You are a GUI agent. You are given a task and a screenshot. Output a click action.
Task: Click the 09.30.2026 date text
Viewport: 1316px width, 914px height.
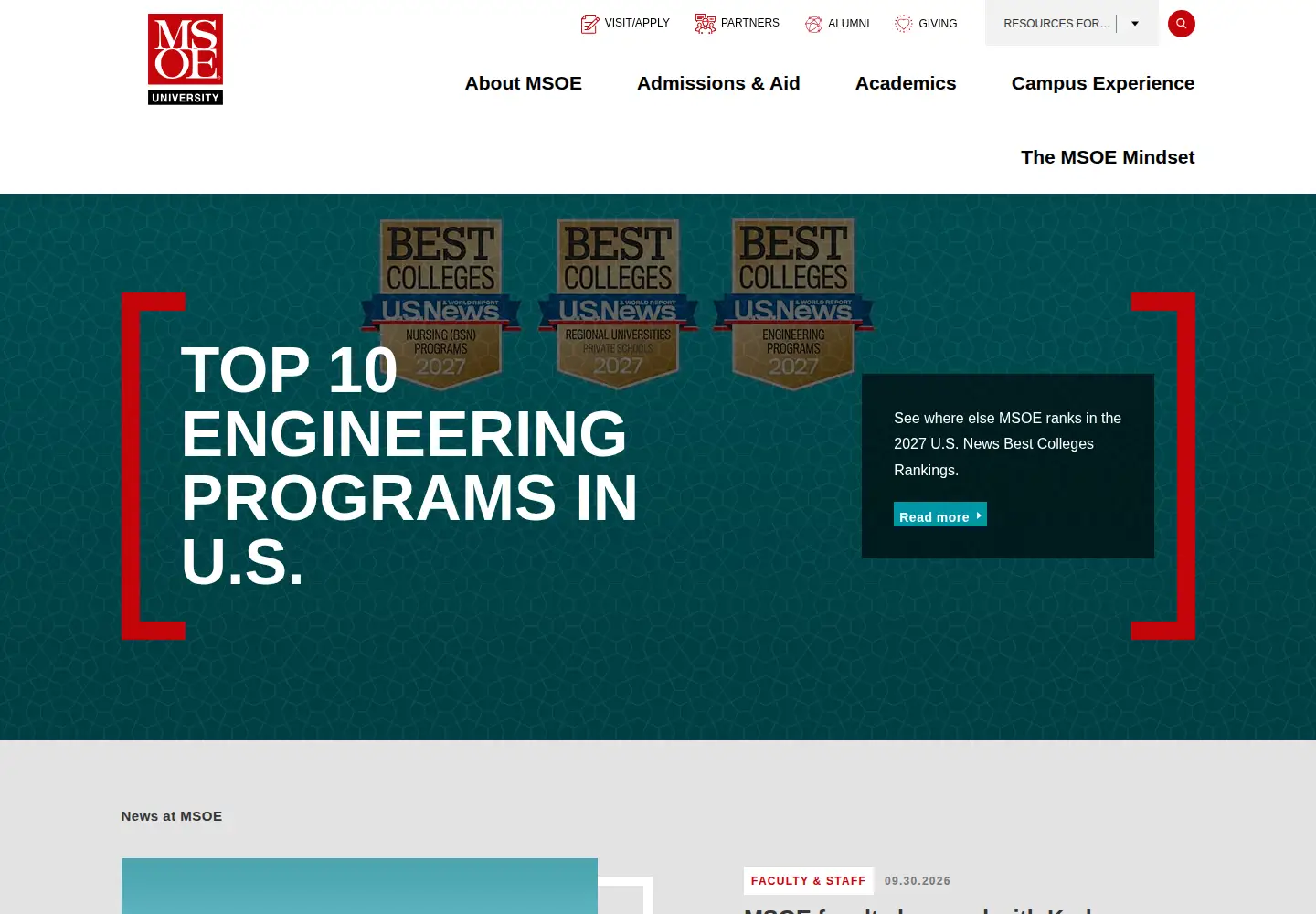point(918,881)
